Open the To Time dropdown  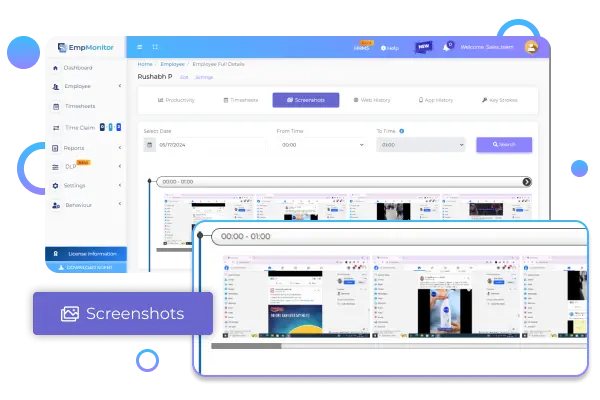click(420, 145)
